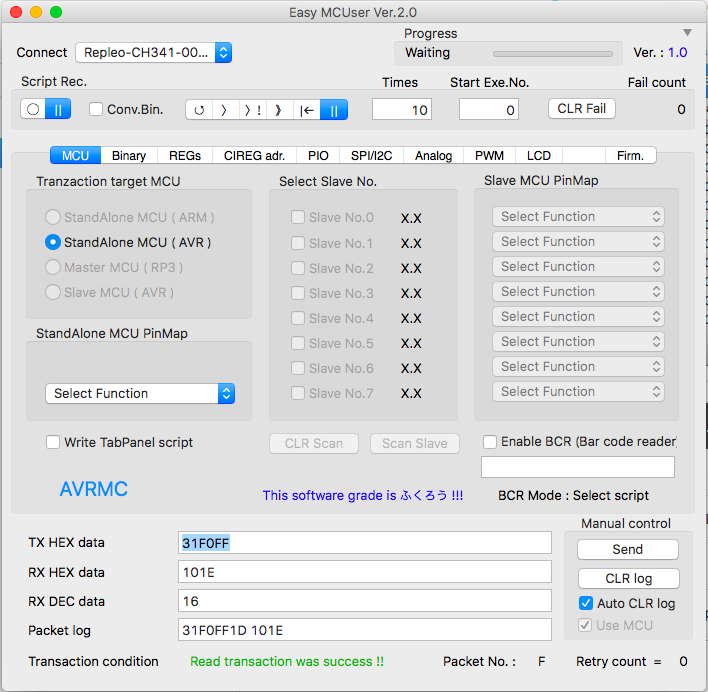Start script recording with circle button
Image resolution: width=708 pixels, height=692 pixels.
33,109
